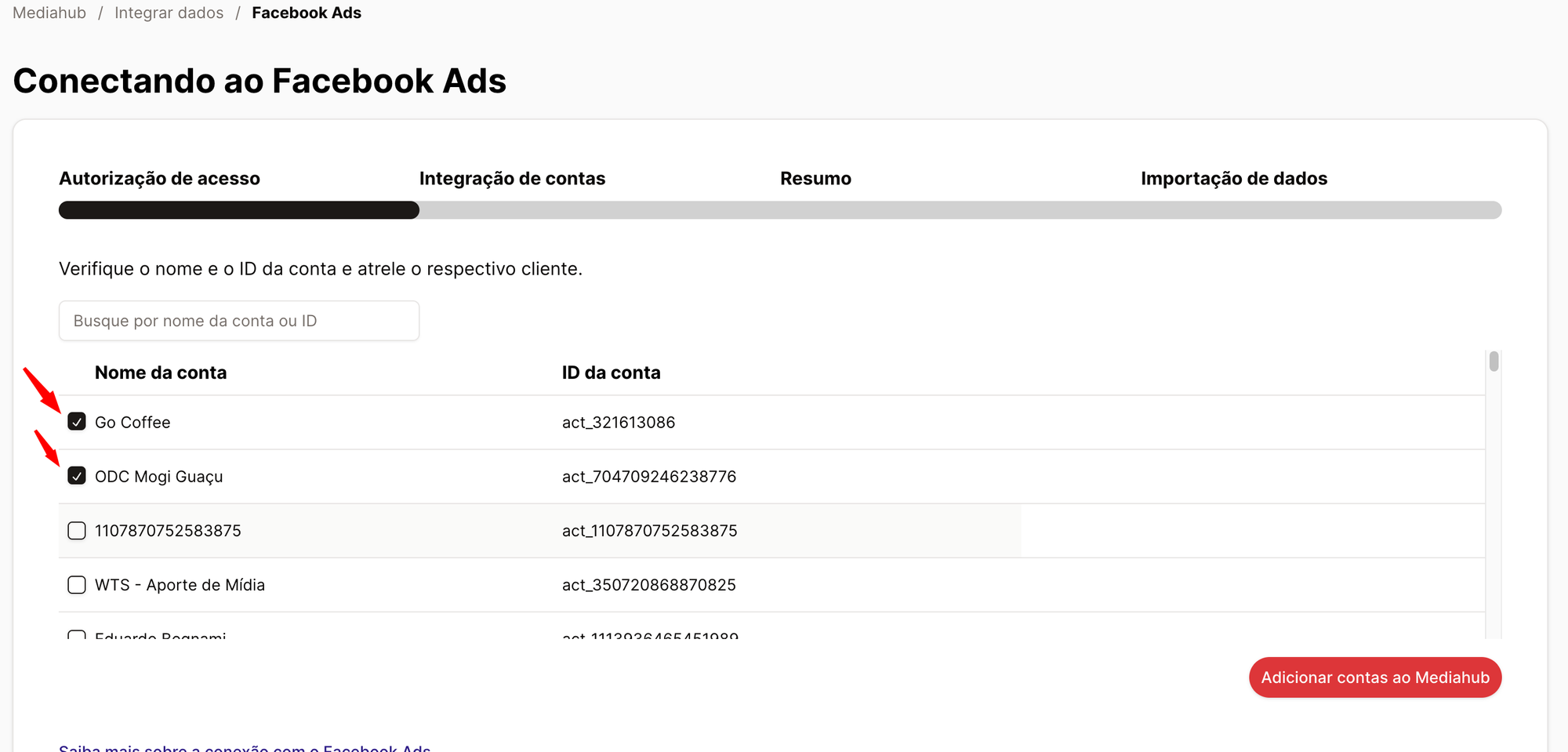Click the Facebook Ads breadcrumb item
This screenshot has width=1568, height=752.
coord(307,13)
